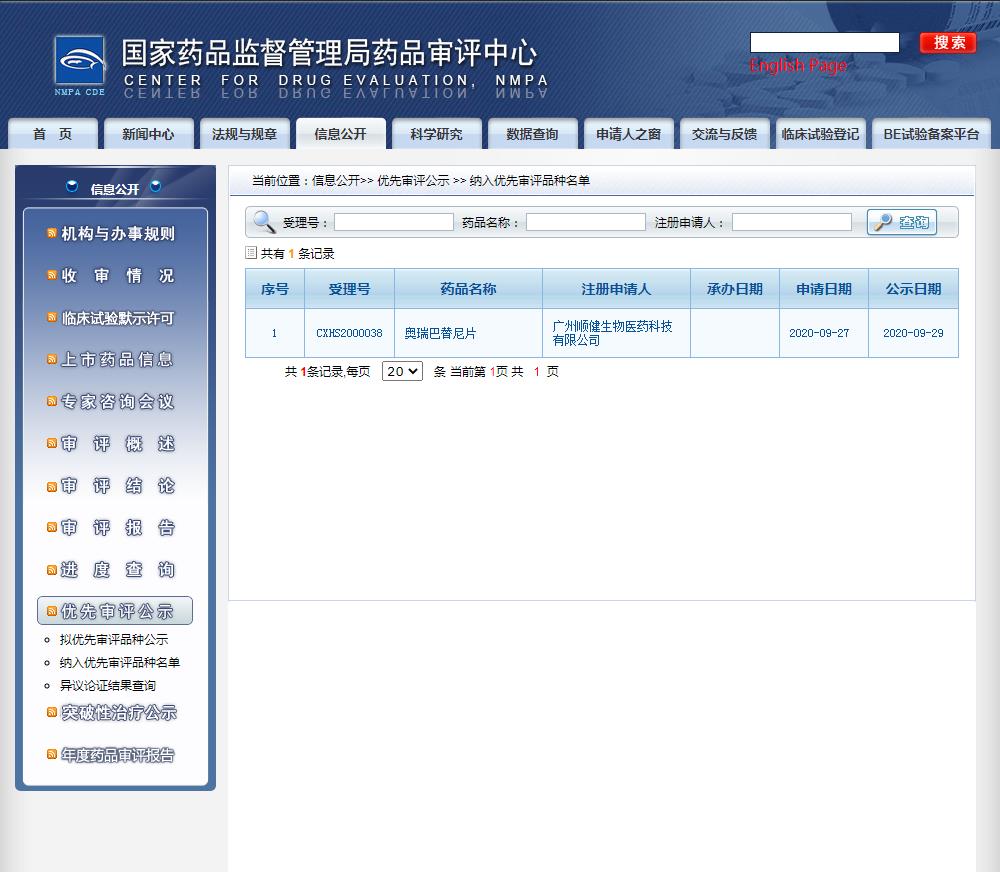Image resolution: width=1000 pixels, height=872 pixels.
Task: Open 拟优先审评品种公示 sub-link
Action: point(114,639)
